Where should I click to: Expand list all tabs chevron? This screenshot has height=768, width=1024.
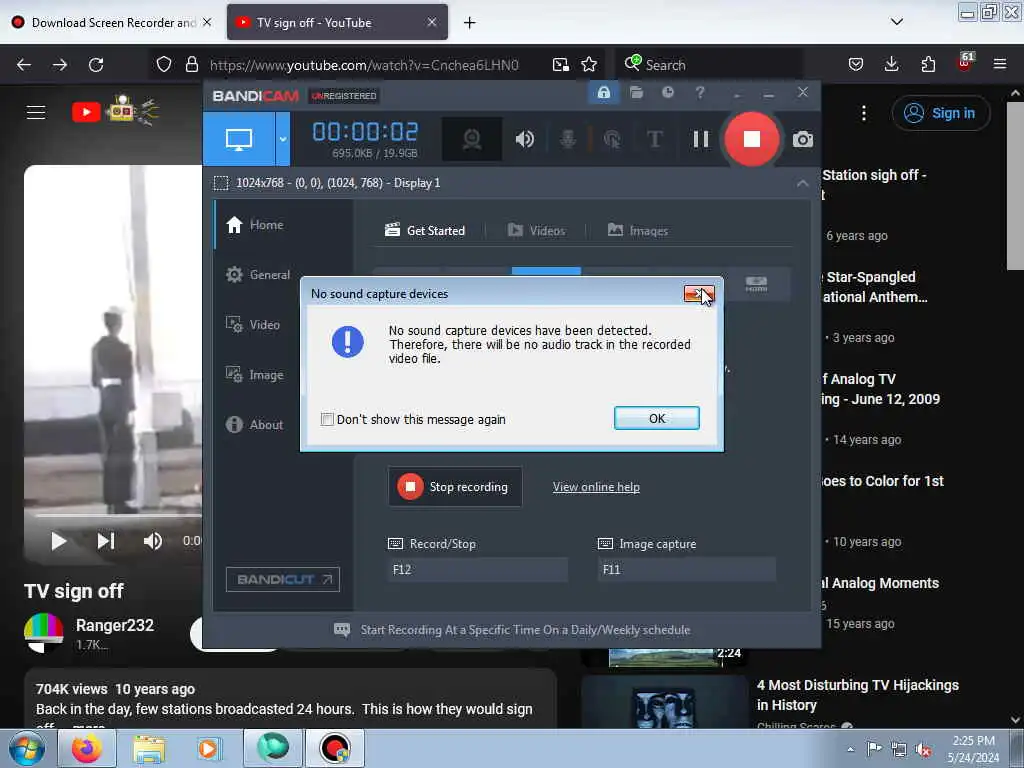coord(897,22)
